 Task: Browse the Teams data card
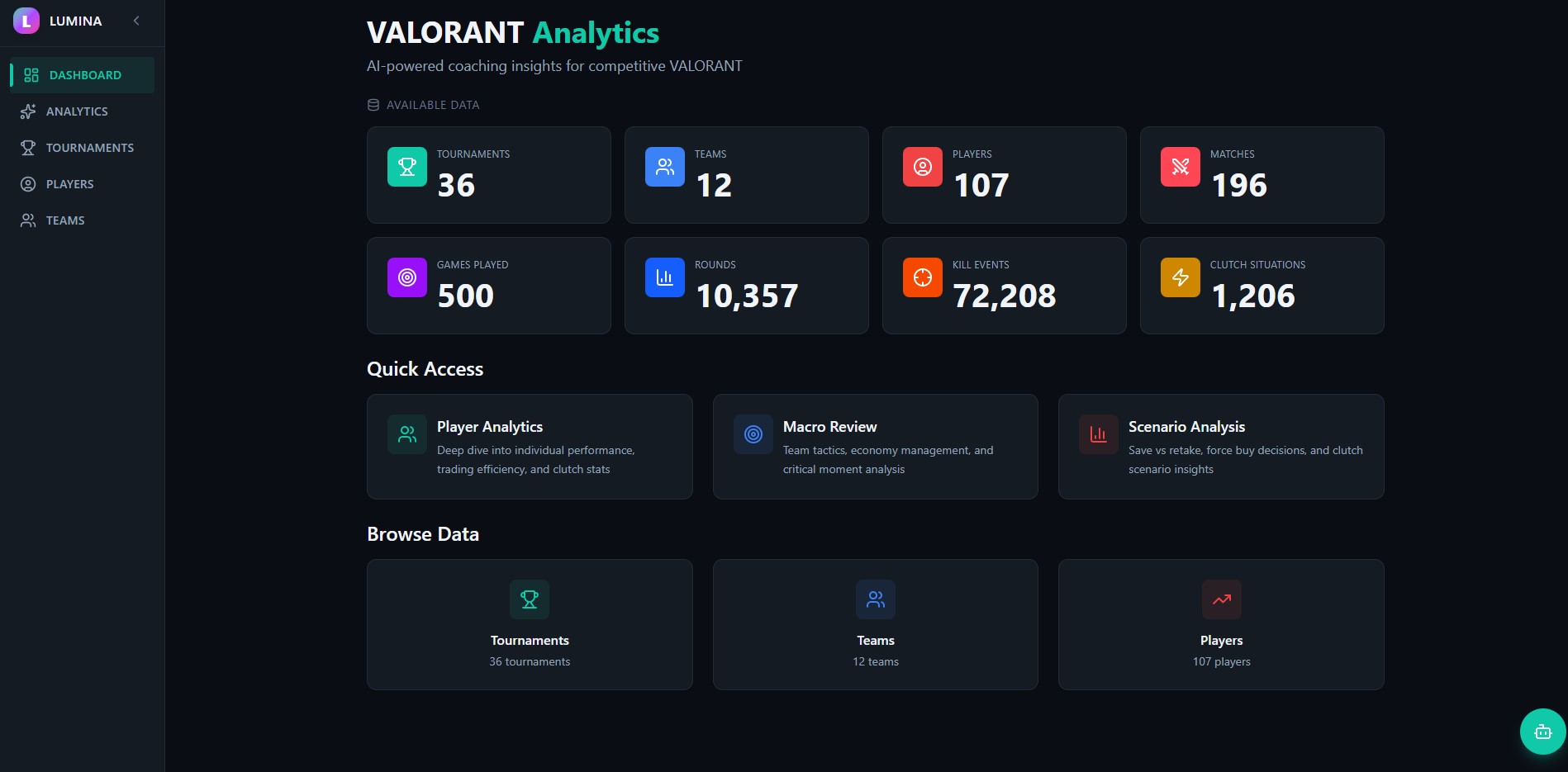pos(876,625)
